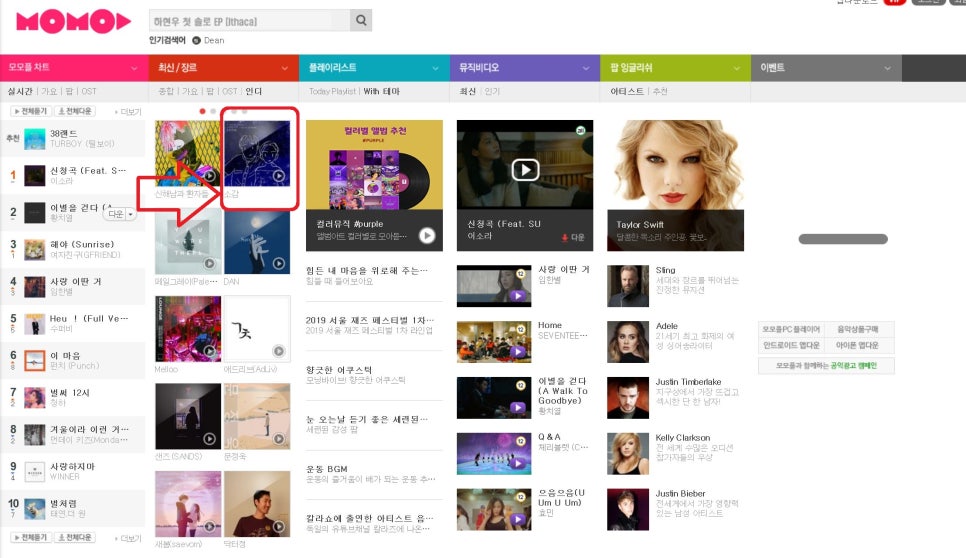Open recommended song 38랜드 by TURBOY
The width and height of the screenshot is (966, 558).
coord(63,134)
